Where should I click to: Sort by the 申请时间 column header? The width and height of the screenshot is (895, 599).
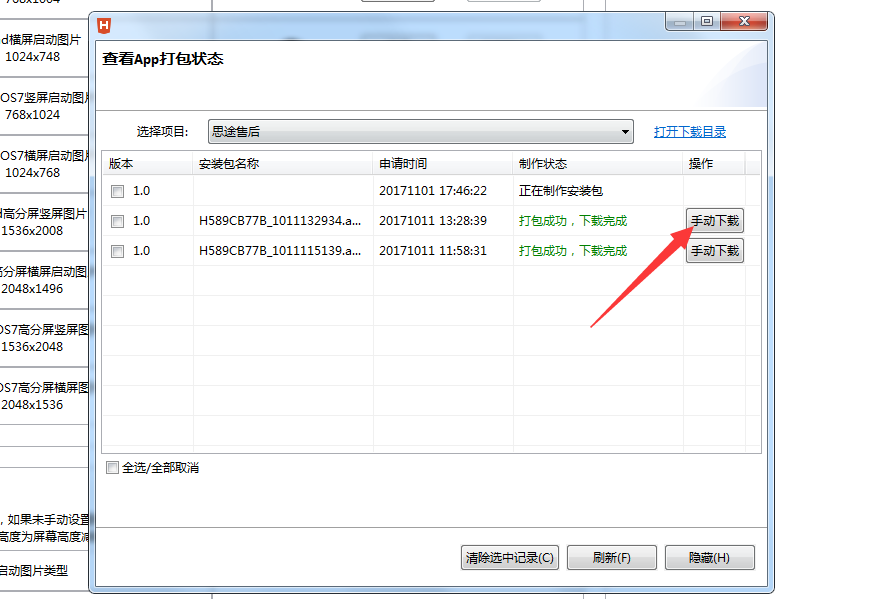click(443, 164)
